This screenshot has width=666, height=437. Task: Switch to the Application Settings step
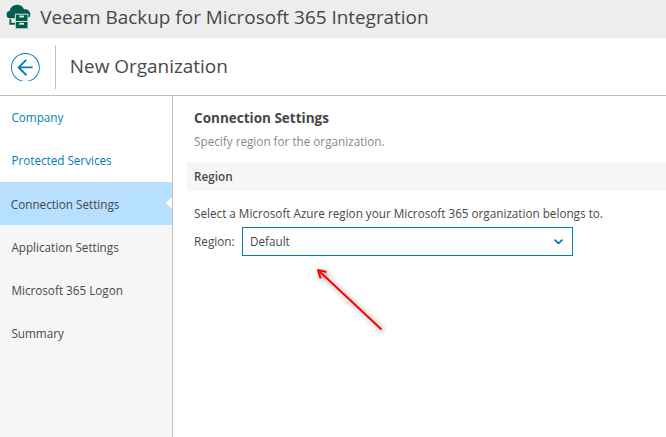(65, 247)
